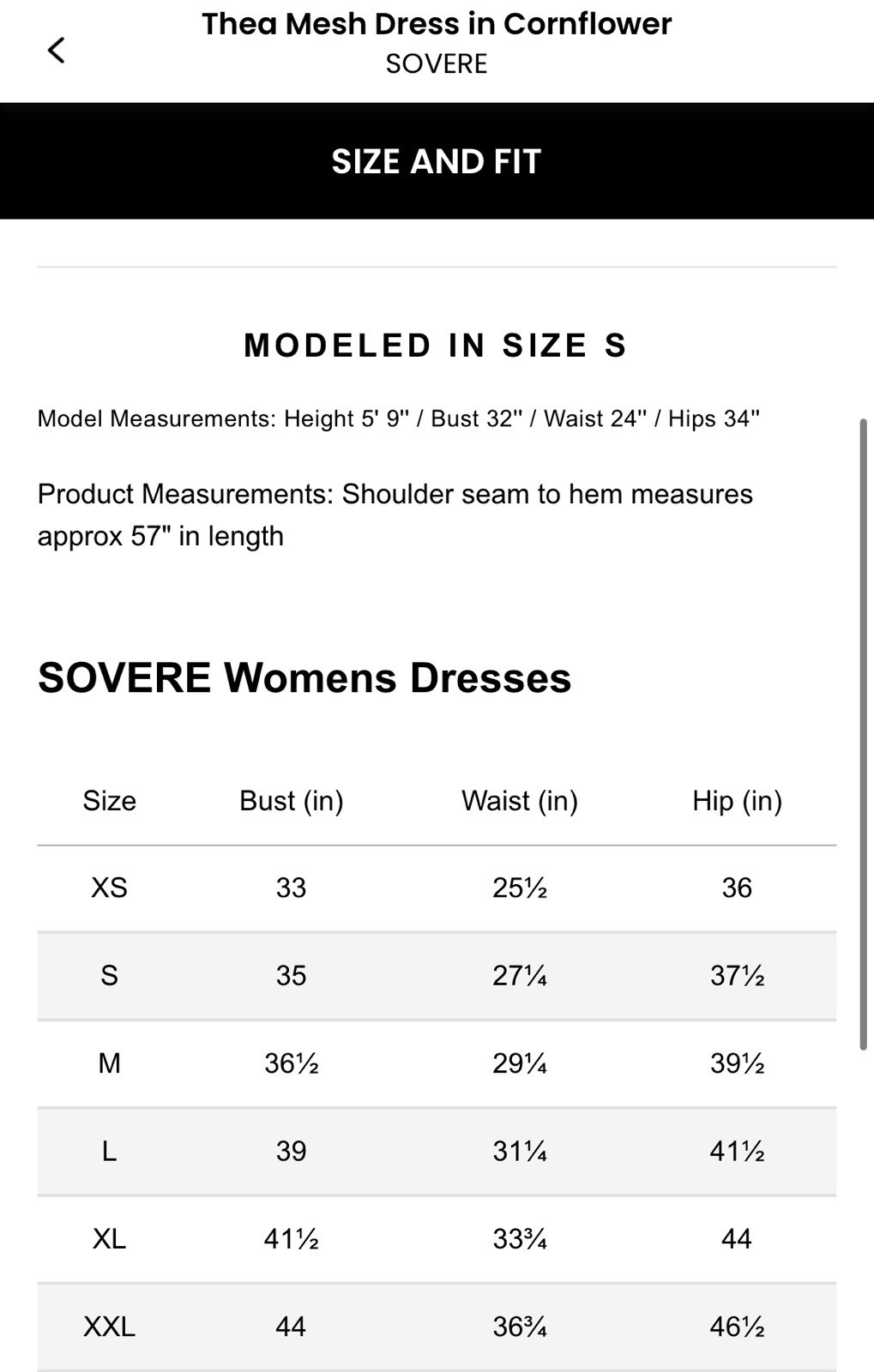Click the product title Thea Mesh Dress
Screen dimensions: 874x1372
(x=437, y=23)
